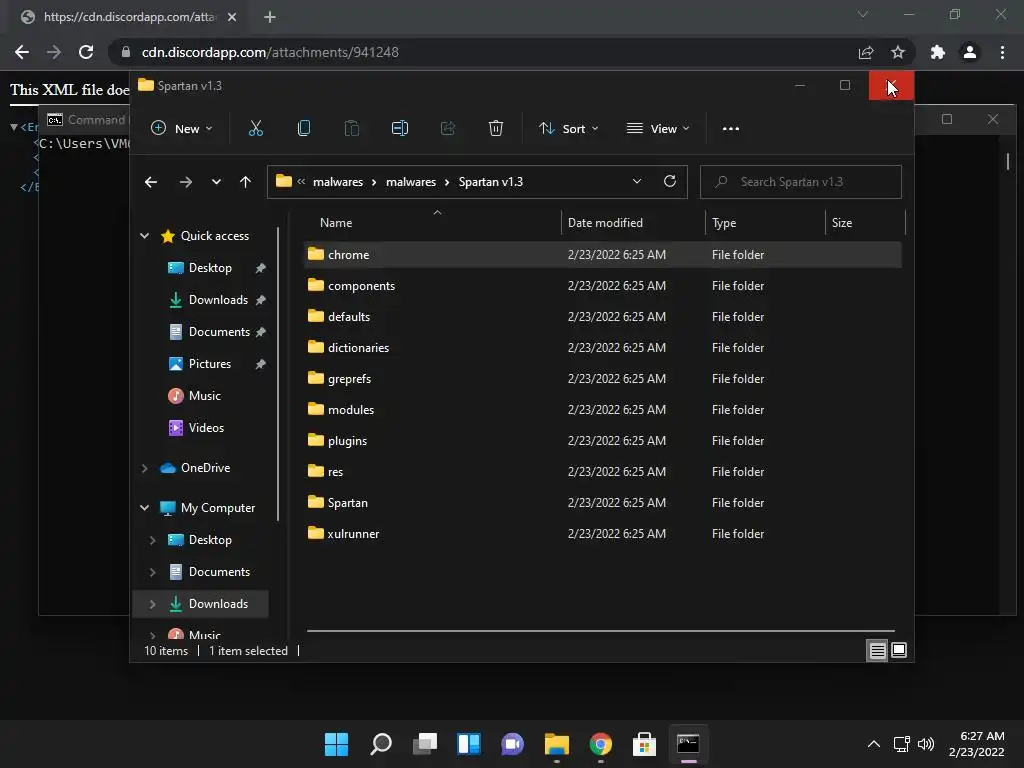
Task: Open a new Chrome tab
Action: click(x=270, y=17)
